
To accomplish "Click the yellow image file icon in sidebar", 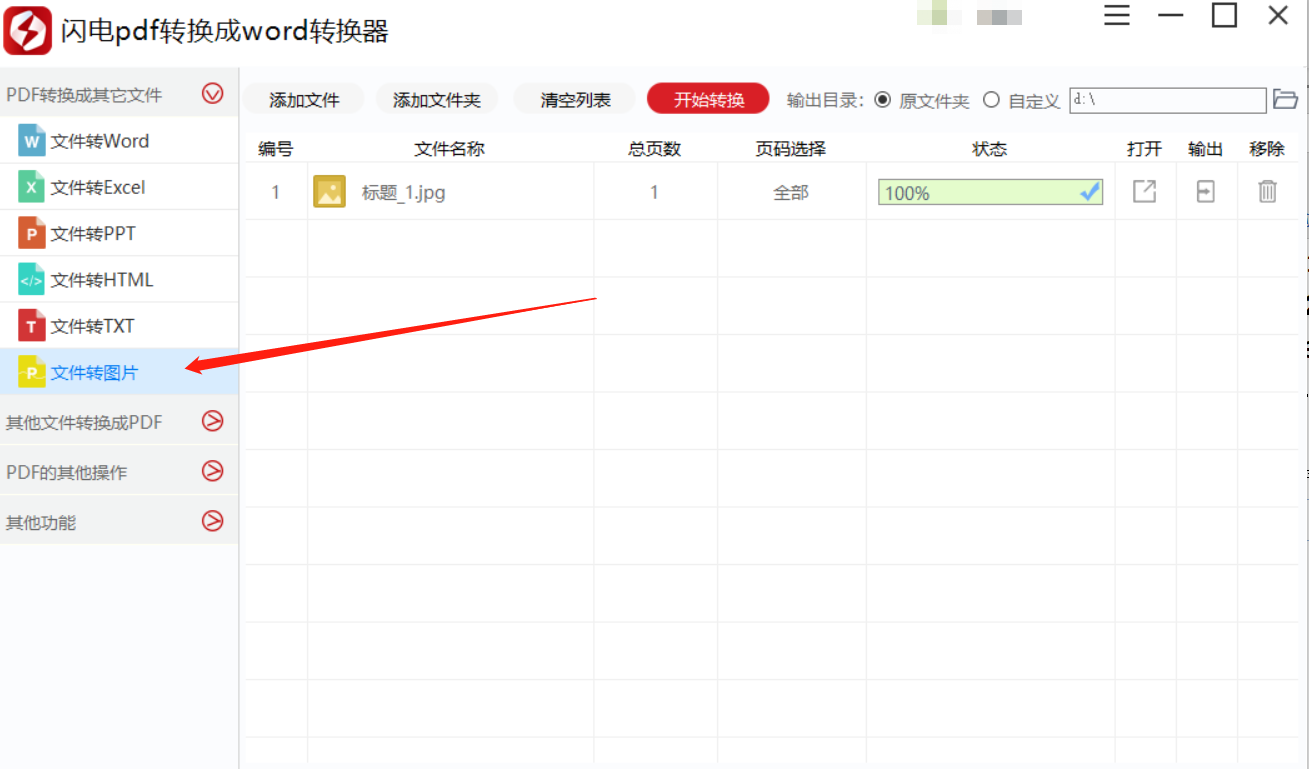I will [32, 372].
